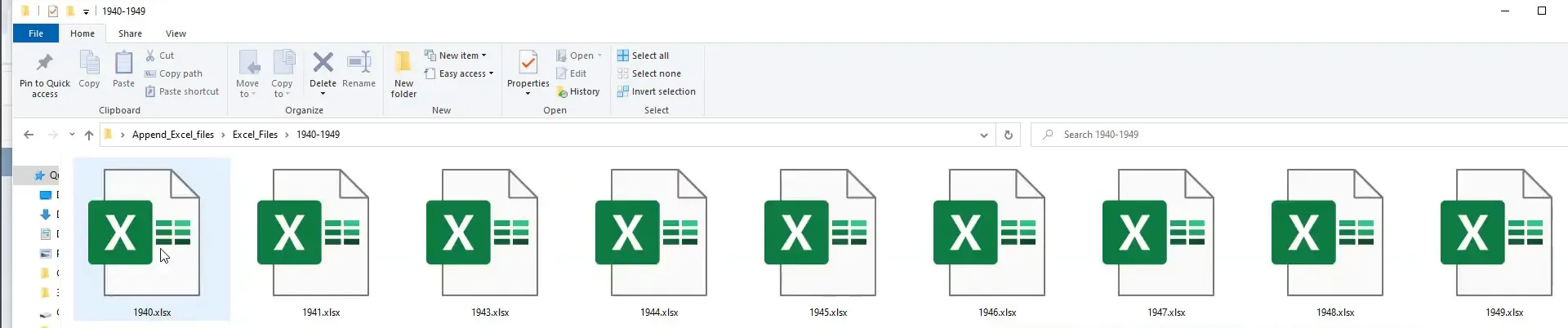The height and width of the screenshot is (328, 1568).
Task: Select the 1948.xlsx file
Action: coord(1335,241)
